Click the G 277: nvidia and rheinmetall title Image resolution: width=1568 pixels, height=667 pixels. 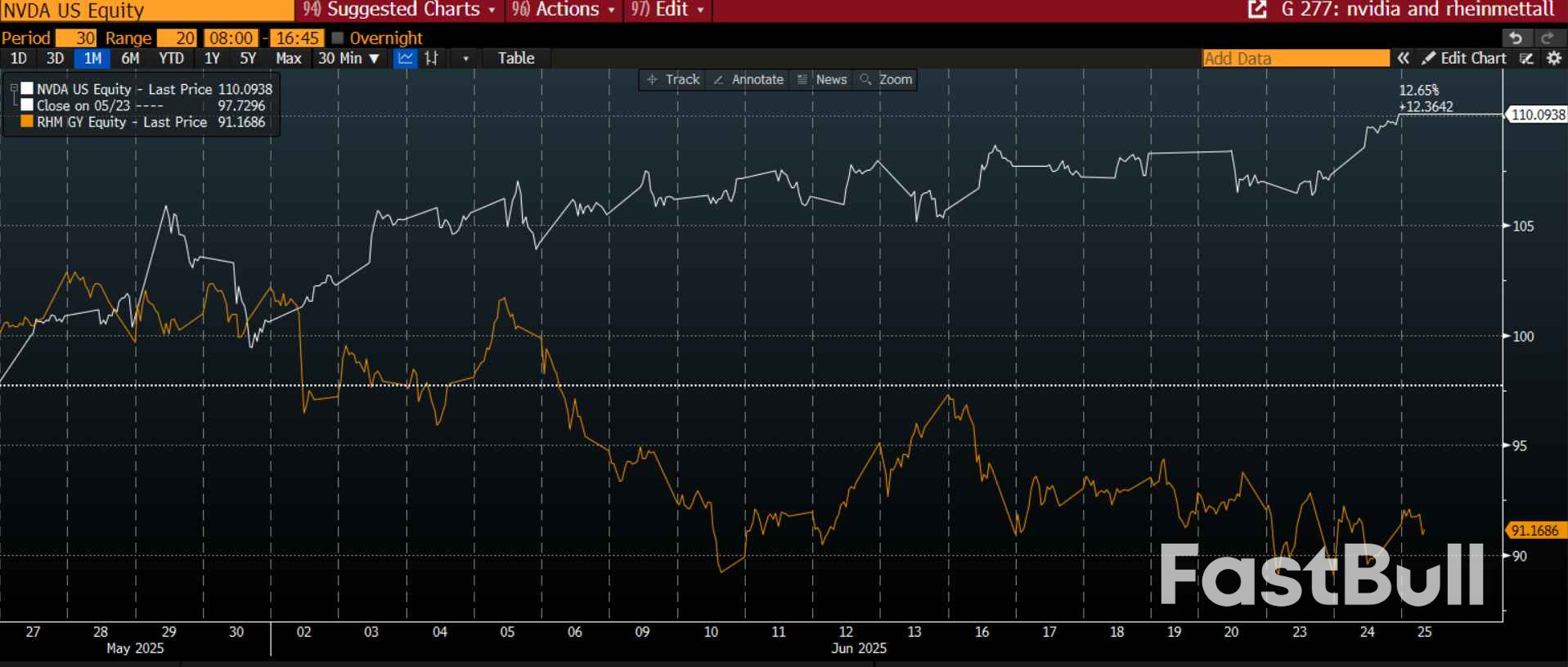1417,10
